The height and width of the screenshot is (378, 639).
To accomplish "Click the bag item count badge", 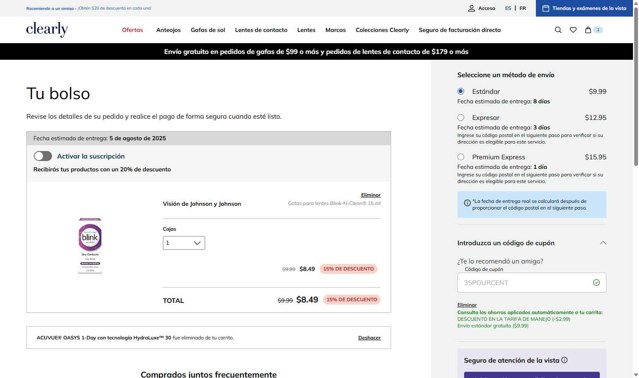I will pos(598,30).
